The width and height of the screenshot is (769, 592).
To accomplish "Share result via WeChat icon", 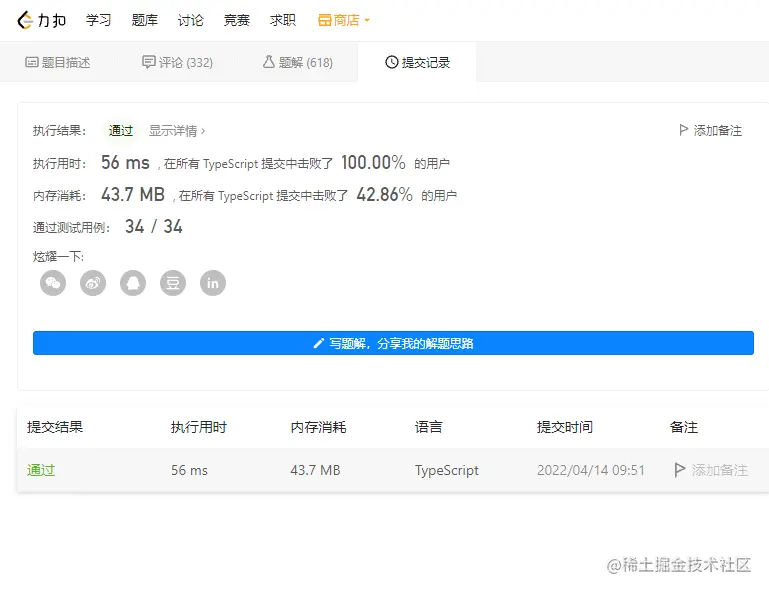I will (53, 283).
